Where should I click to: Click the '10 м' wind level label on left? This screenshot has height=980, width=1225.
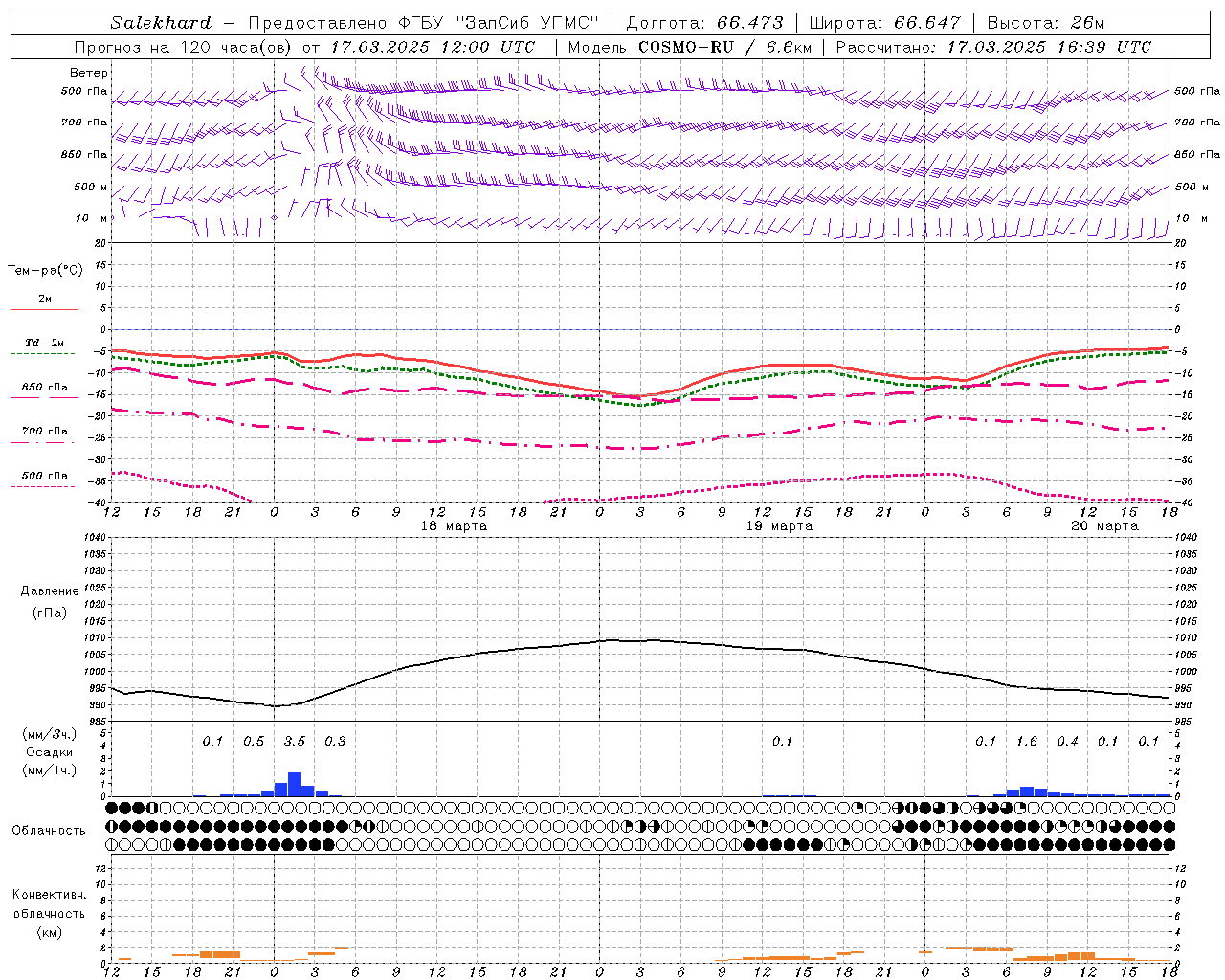click(92, 219)
